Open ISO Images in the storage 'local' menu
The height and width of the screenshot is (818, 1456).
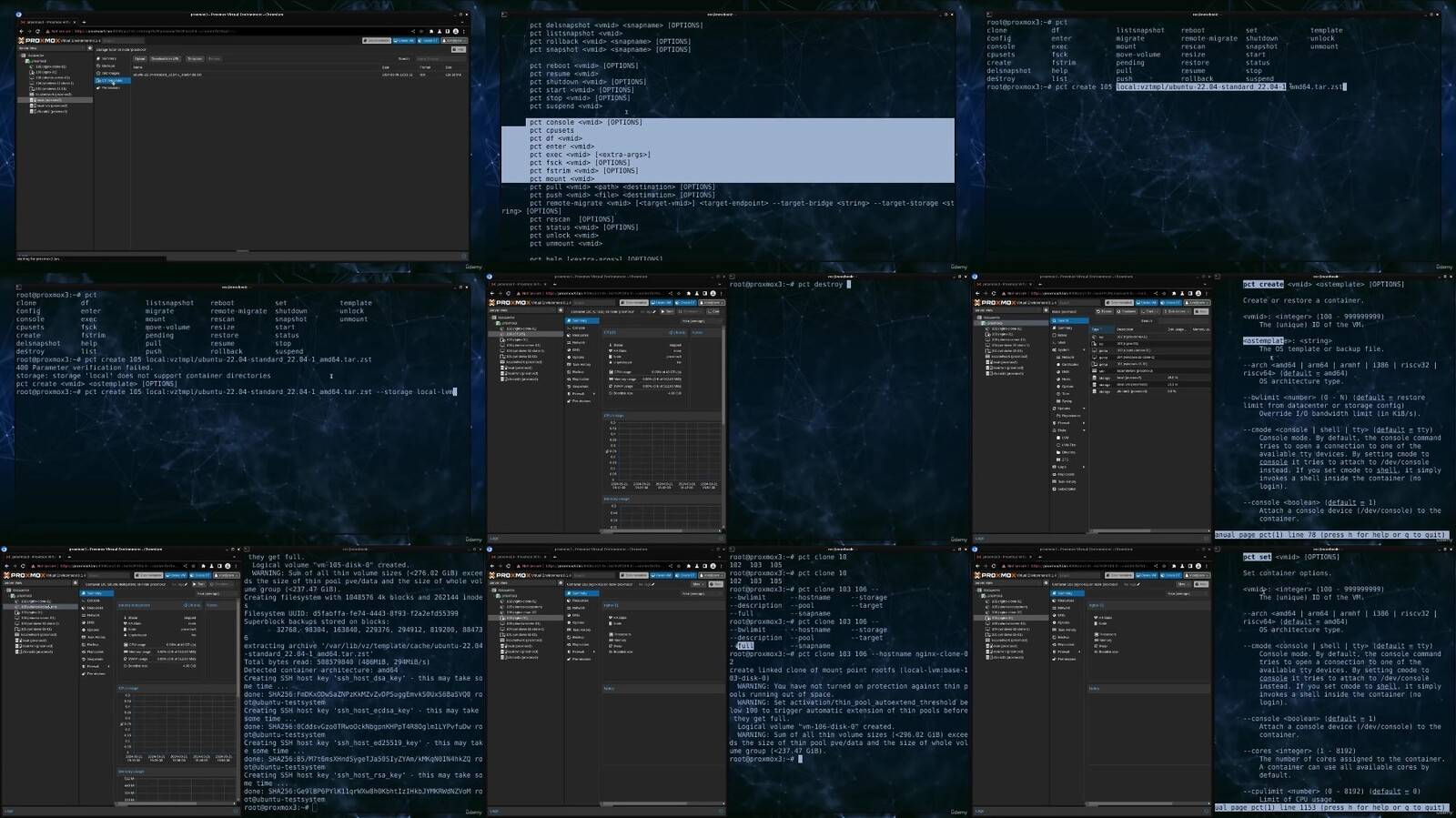click(x=109, y=73)
